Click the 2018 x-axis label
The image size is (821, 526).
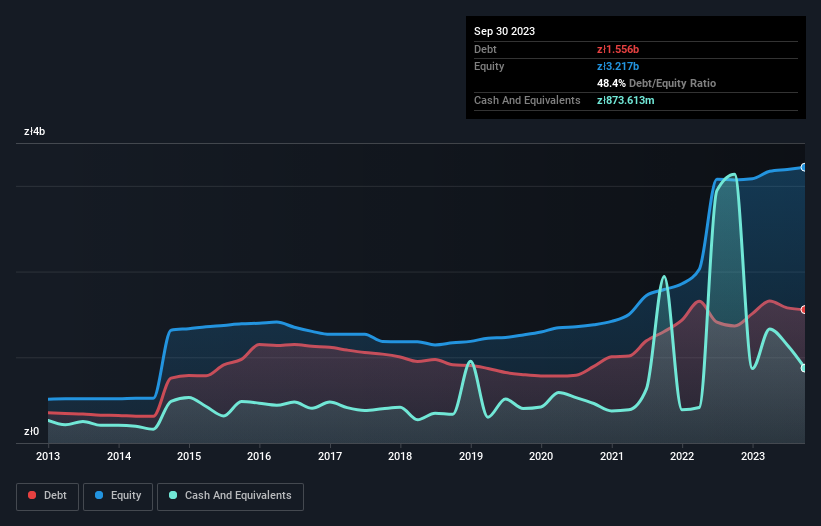point(400,456)
